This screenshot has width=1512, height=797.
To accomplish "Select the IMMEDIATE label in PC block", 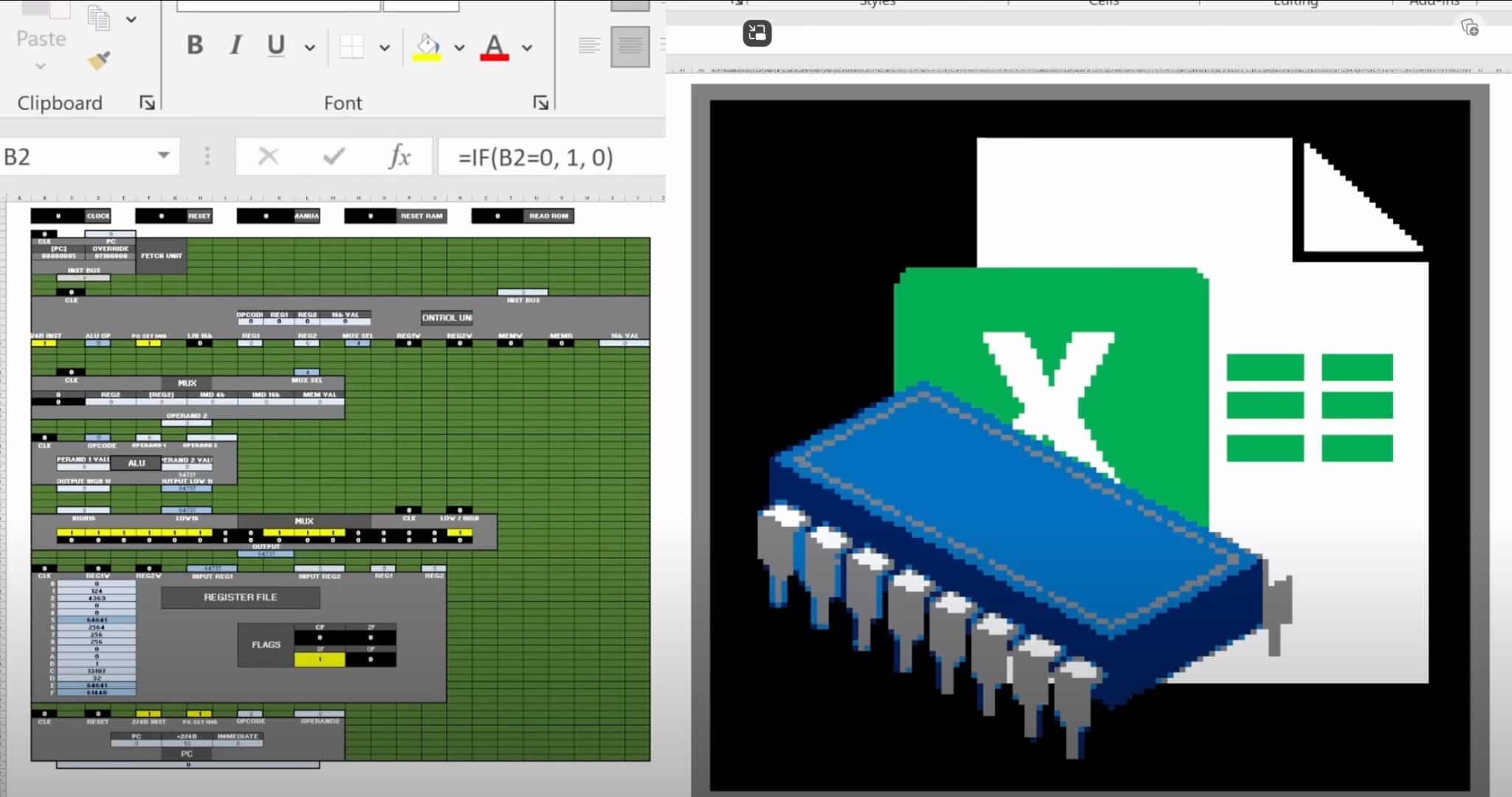I will click(x=238, y=736).
